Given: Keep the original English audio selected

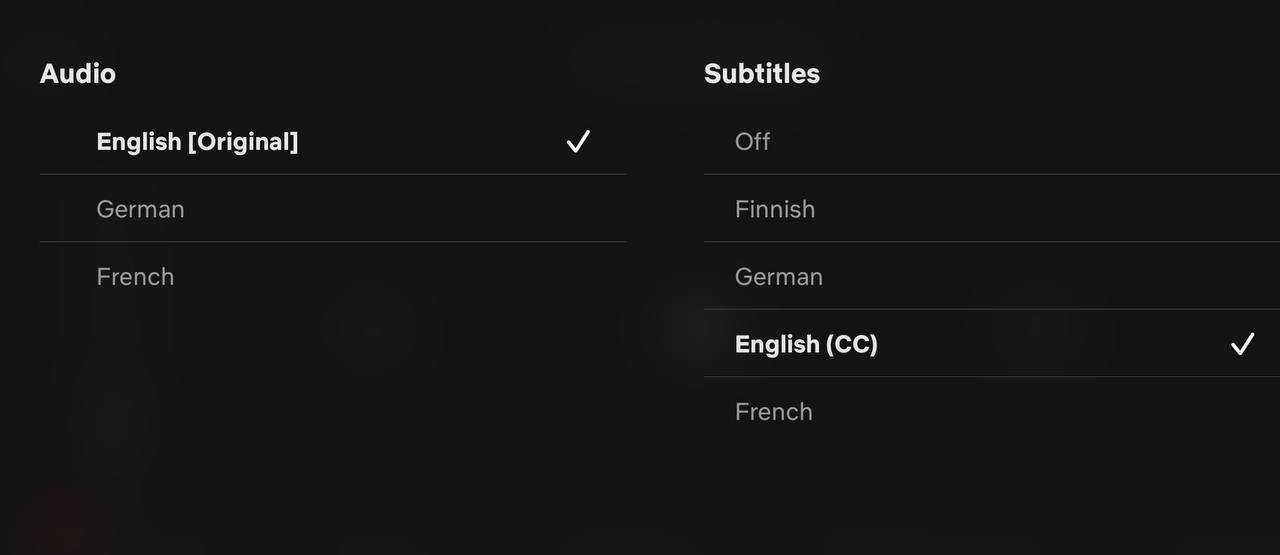Looking at the screenshot, I should click(197, 142).
